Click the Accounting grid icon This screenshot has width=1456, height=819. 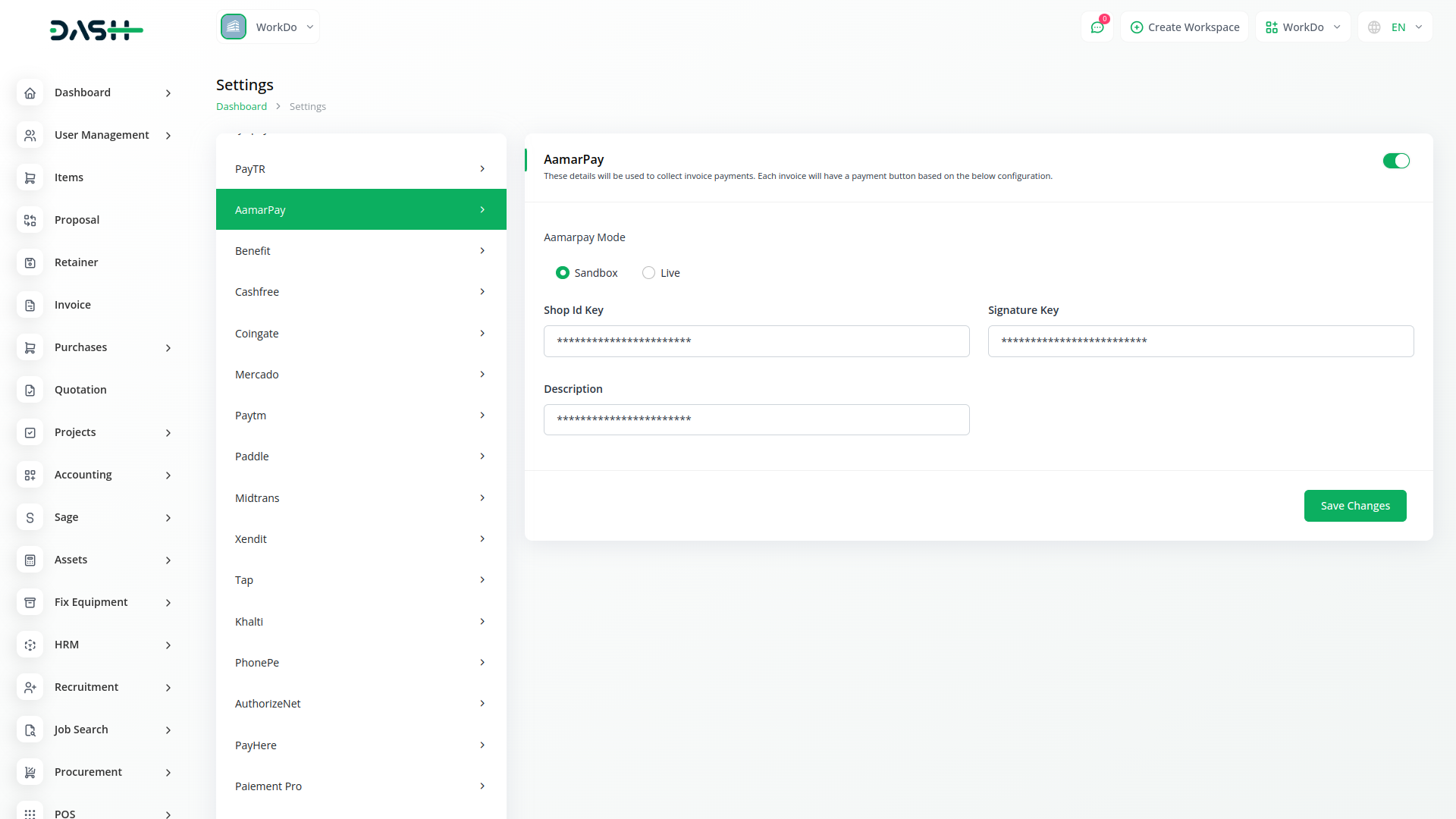pyautogui.click(x=30, y=475)
